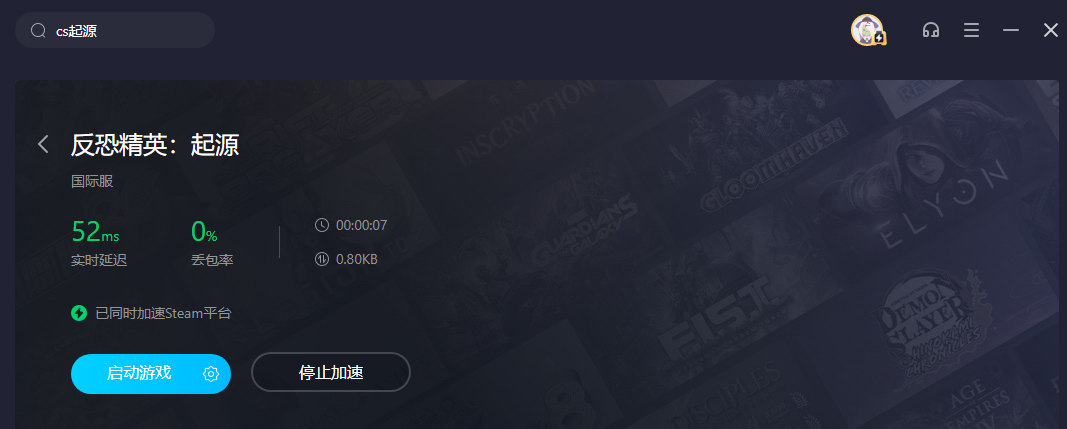Click the 反恐精英：起源 game title

pyautogui.click(x=154, y=144)
